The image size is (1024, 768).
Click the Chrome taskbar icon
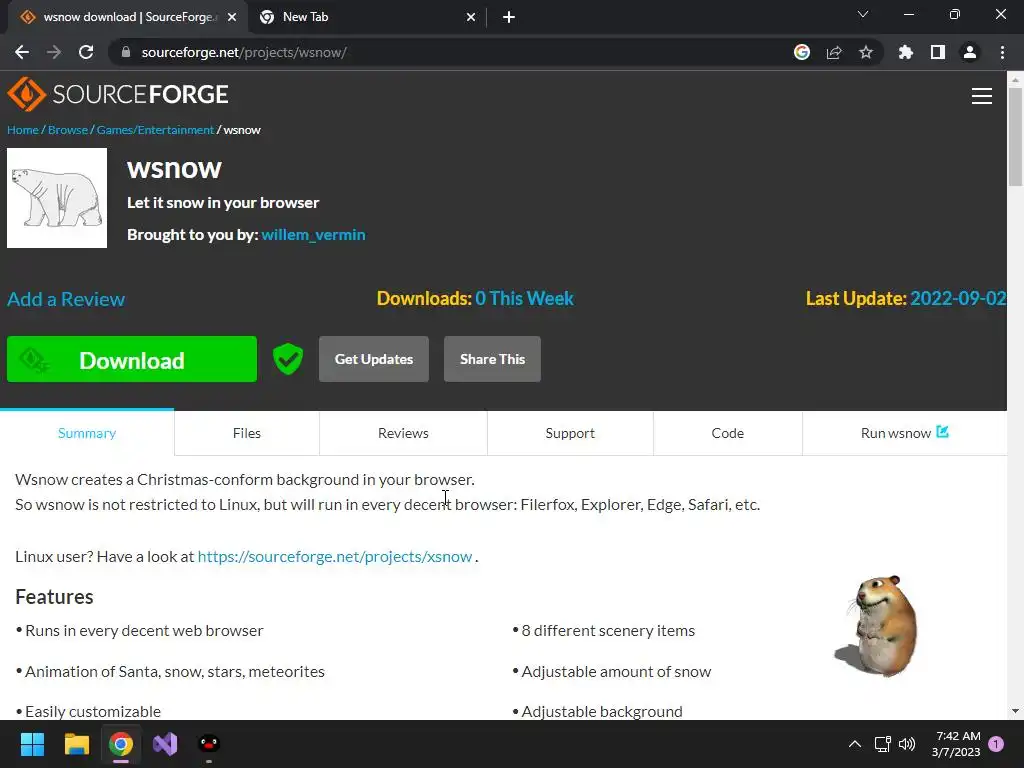[121, 744]
